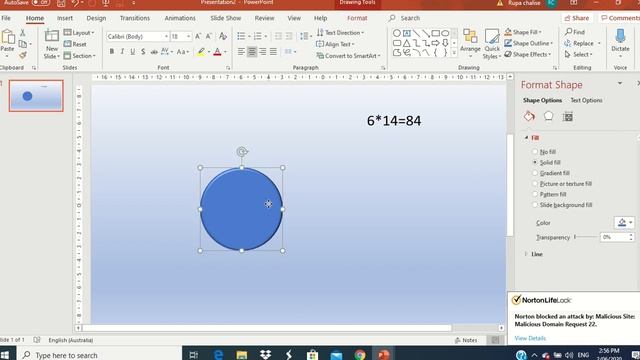640x360 pixels.
Task: Open Norton View Details link
Action: [x=530, y=338]
